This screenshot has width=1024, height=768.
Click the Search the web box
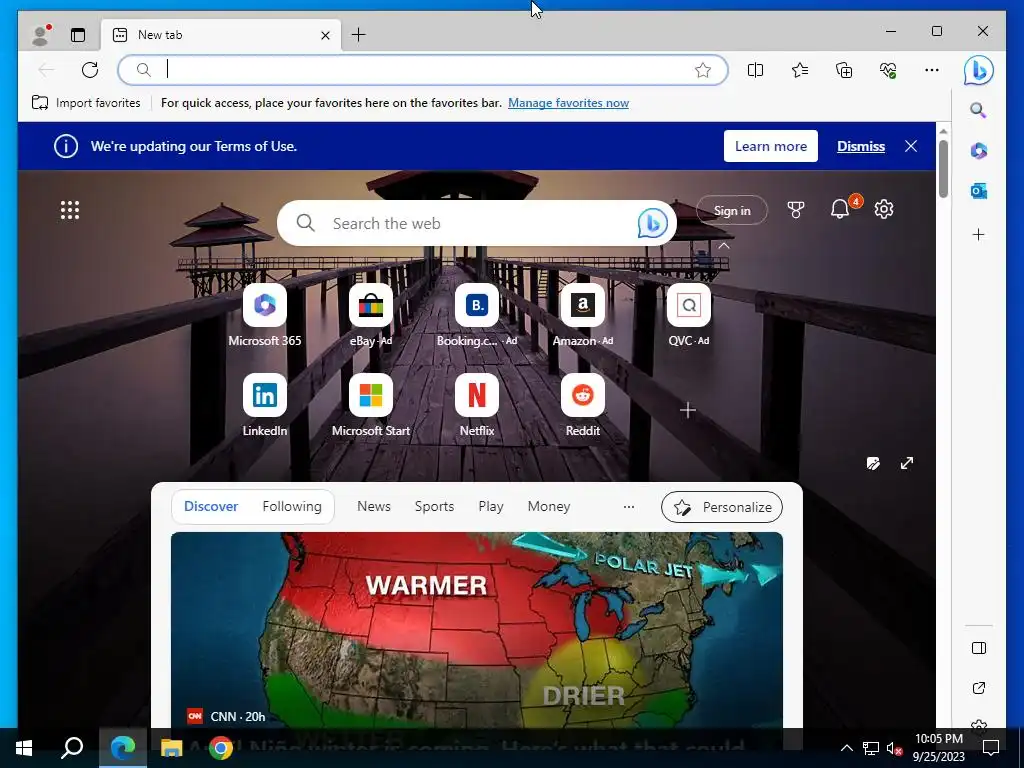[x=477, y=223]
